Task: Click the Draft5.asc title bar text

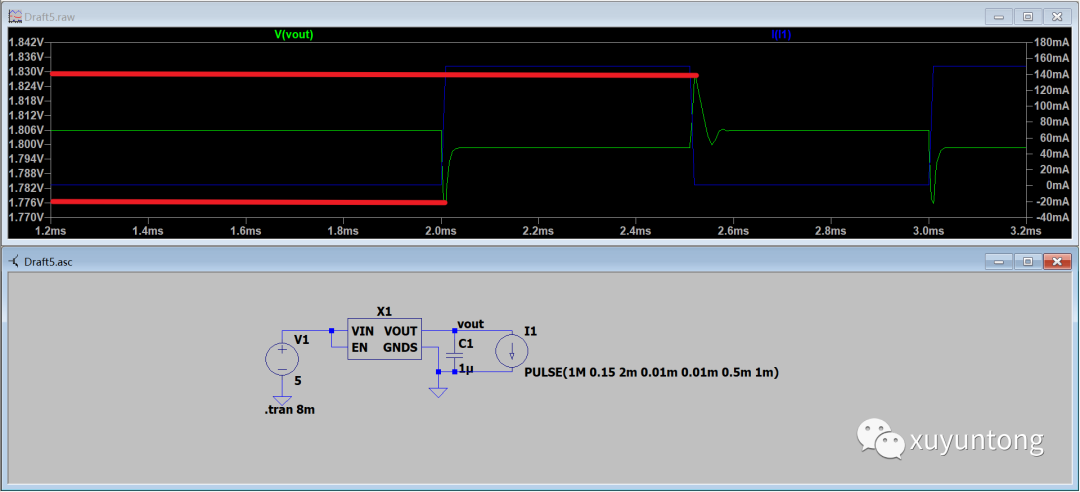Action: (x=48, y=262)
